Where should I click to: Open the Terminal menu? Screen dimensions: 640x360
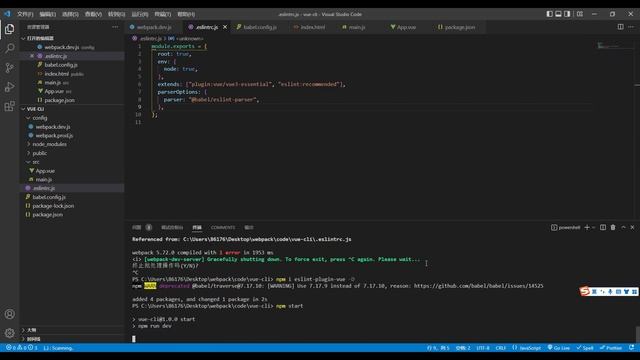coord(163,14)
